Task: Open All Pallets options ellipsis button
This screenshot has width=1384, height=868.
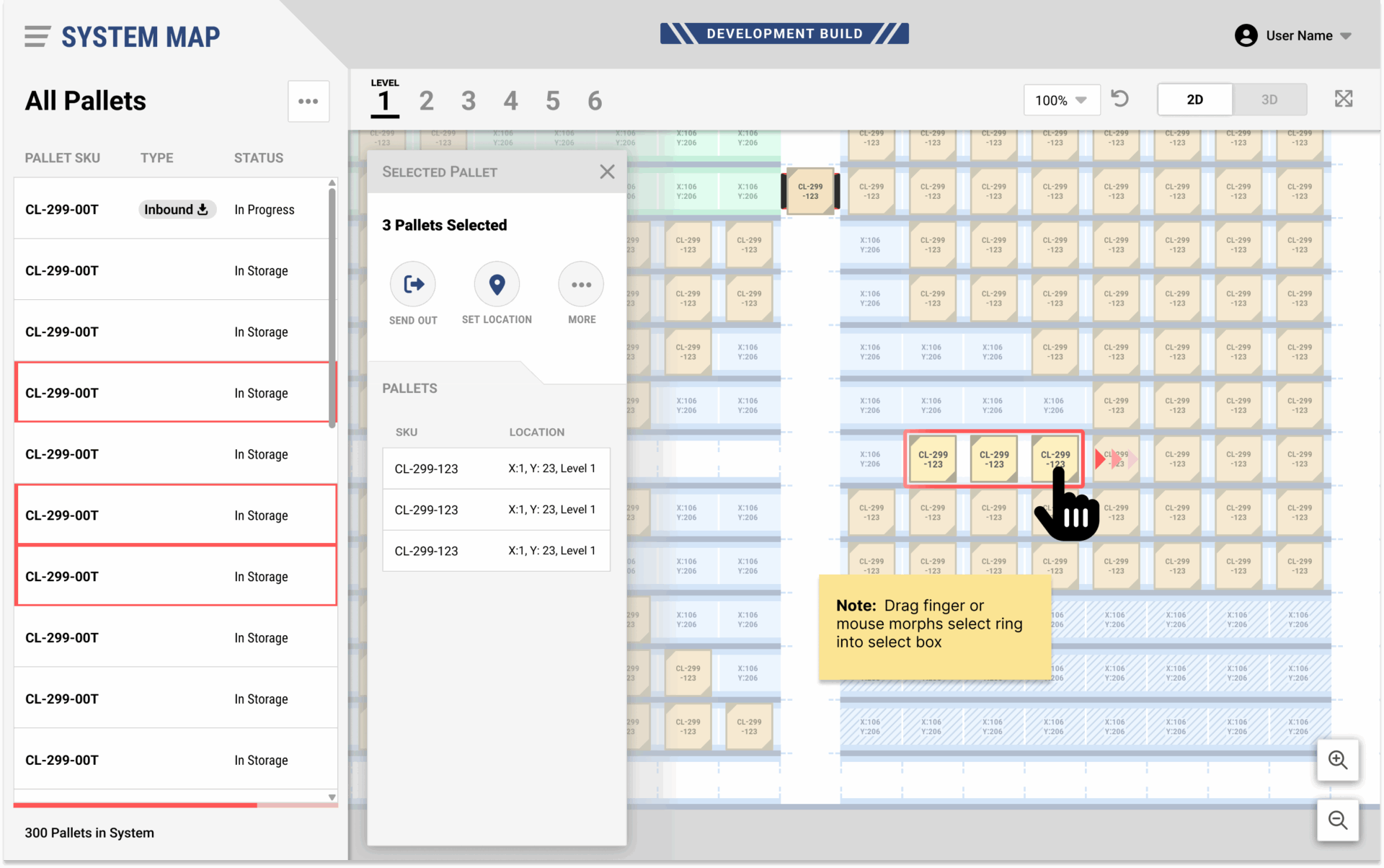Action: [x=309, y=101]
